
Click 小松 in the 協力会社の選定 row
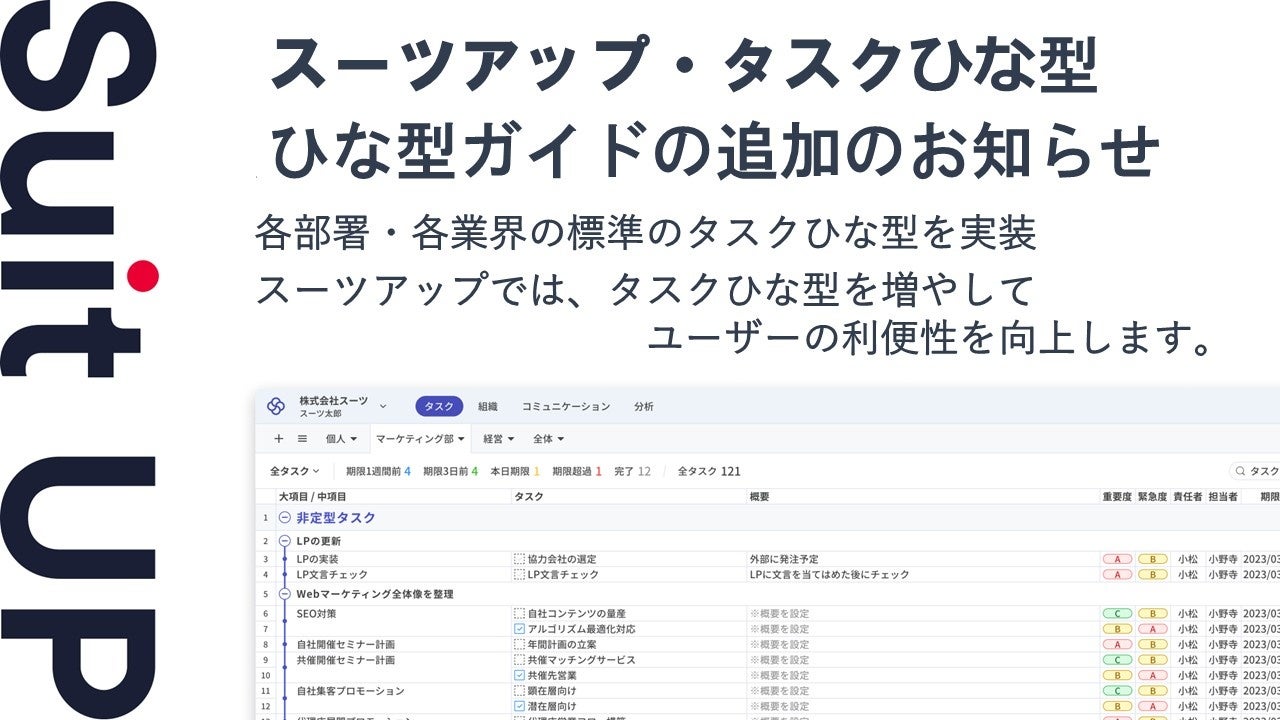click(x=1187, y=560)
